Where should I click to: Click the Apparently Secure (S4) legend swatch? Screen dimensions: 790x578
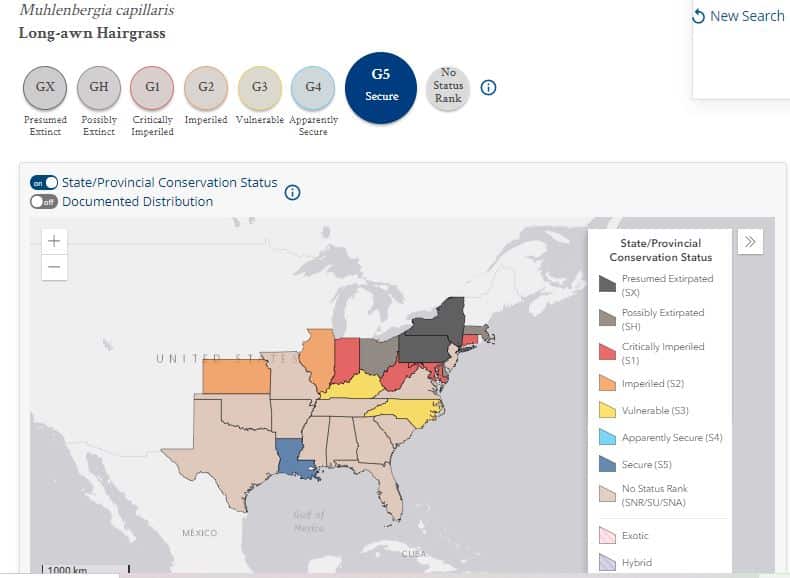pyautogui.click(x=607, y=437)
